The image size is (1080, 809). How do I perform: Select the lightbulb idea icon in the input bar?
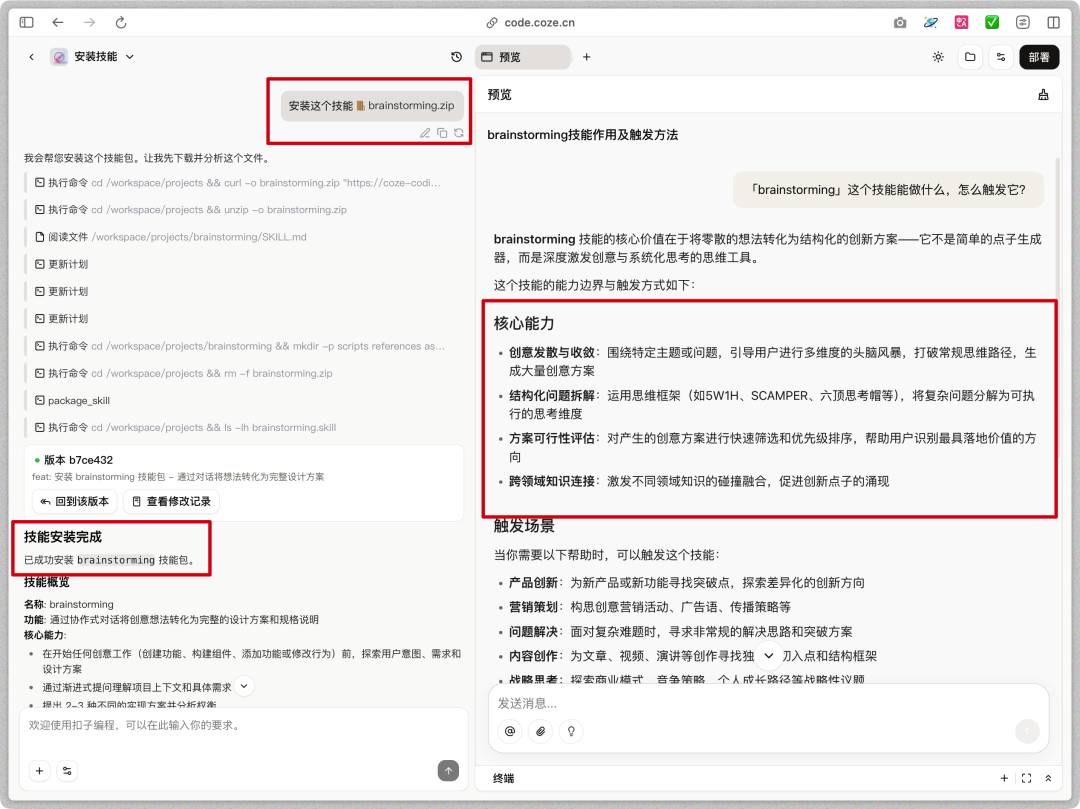(571, 731)
